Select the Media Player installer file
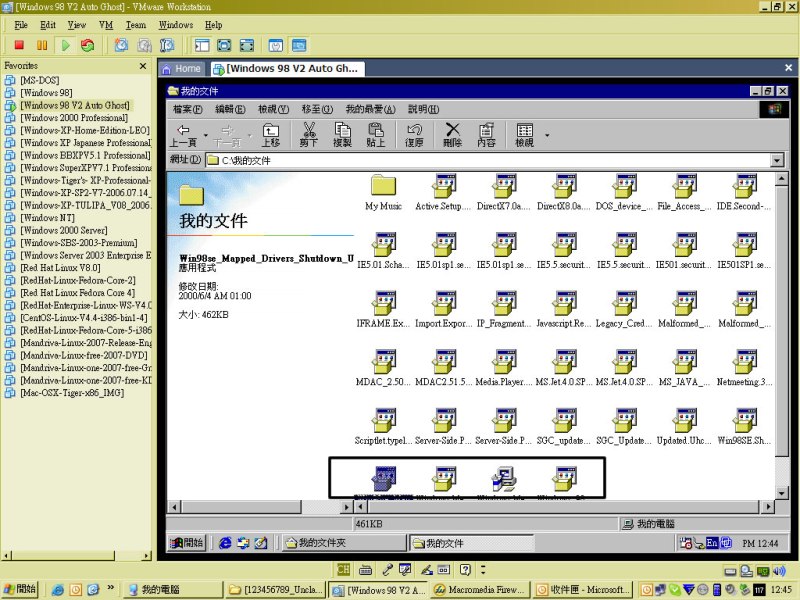Image resolution: width=800 pixels, height=600 pixels. point(504,368)
